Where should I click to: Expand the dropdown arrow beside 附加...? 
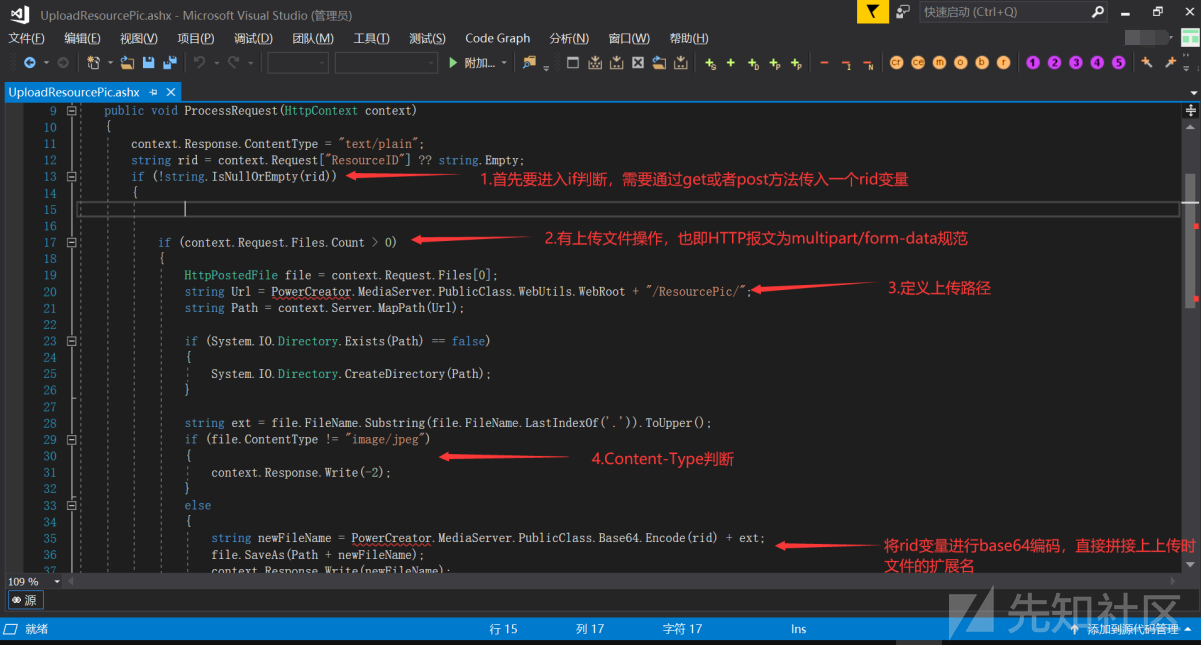504,63
